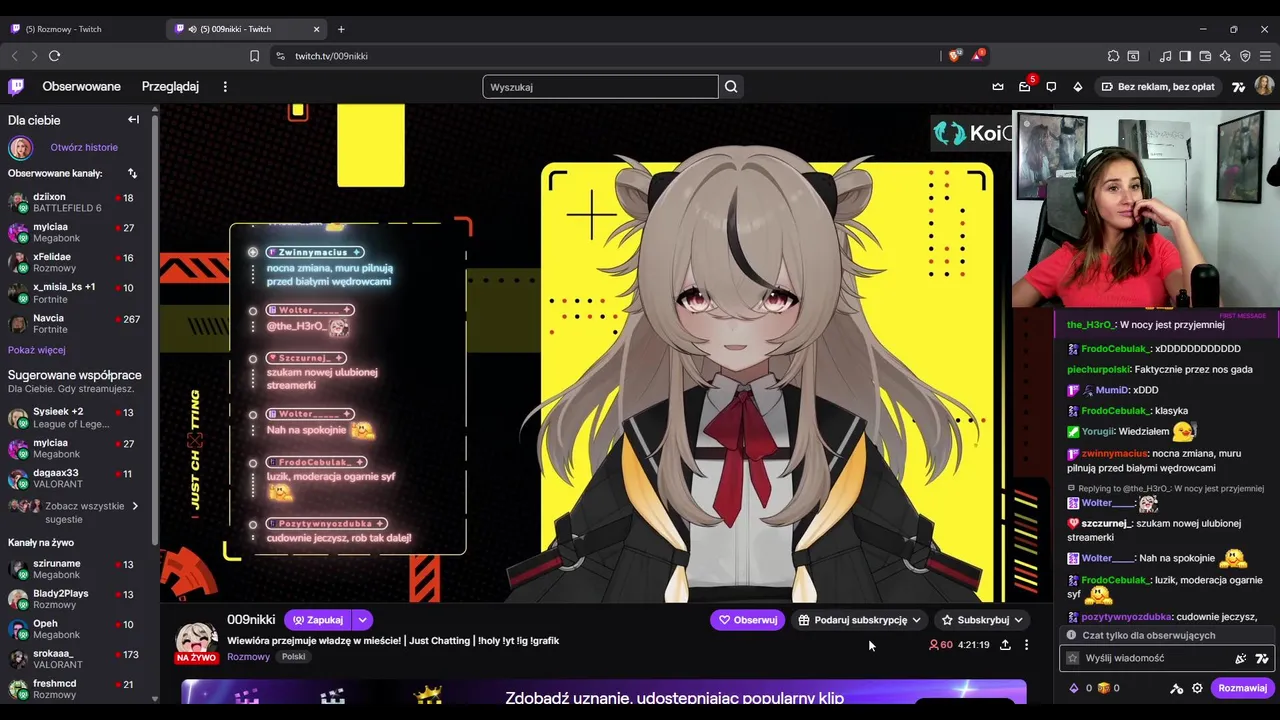Open chat settings gear

click(x=1197, y=688)
